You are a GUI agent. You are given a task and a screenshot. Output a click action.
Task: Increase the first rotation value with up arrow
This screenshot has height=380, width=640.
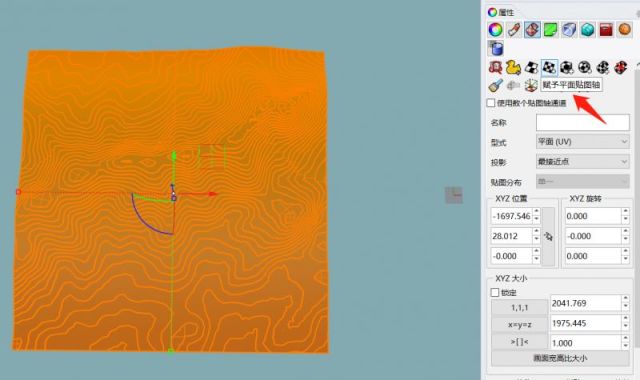pyautogui.click(x=625, y=212)
